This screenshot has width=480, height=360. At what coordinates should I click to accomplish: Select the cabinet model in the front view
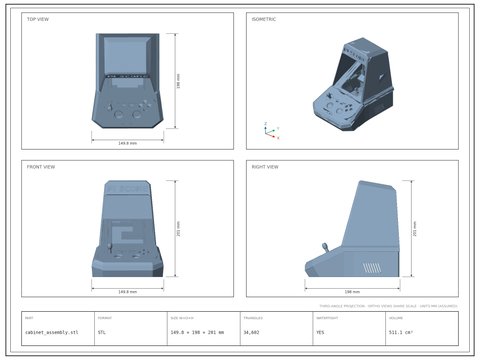tap(127, 229)
